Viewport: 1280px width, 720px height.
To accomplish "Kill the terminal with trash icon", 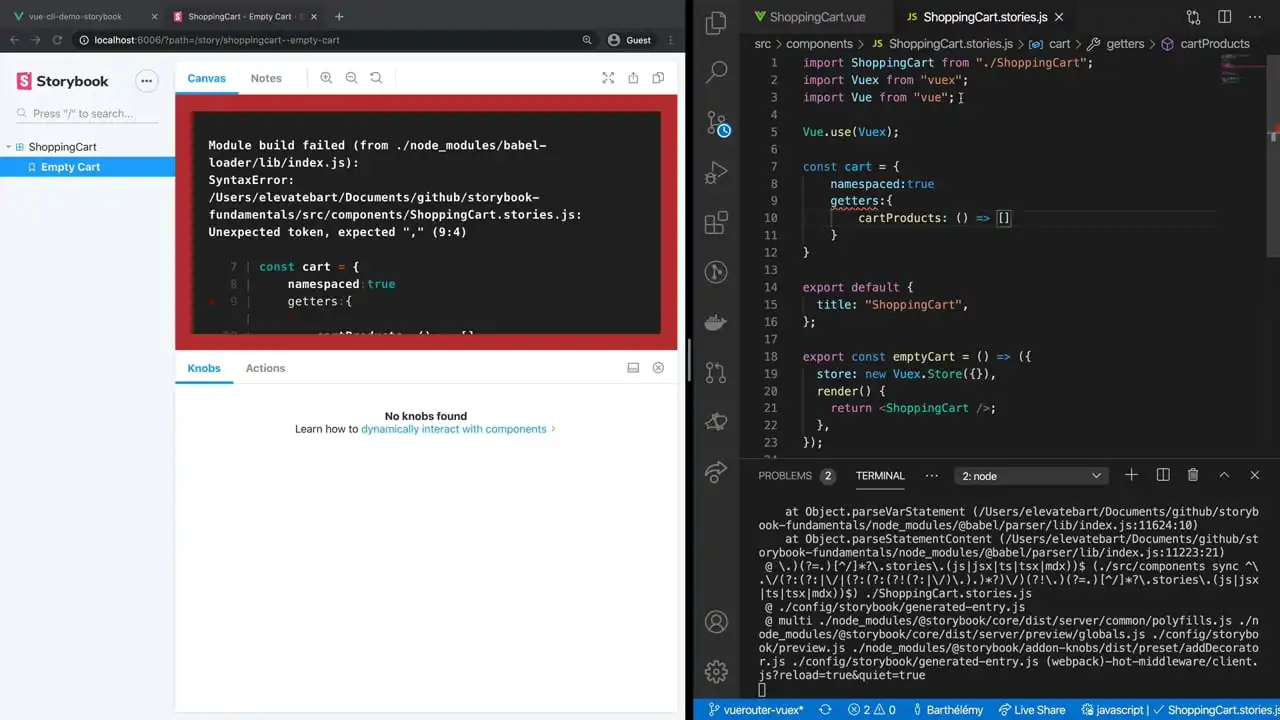I will pos(1193,475).
